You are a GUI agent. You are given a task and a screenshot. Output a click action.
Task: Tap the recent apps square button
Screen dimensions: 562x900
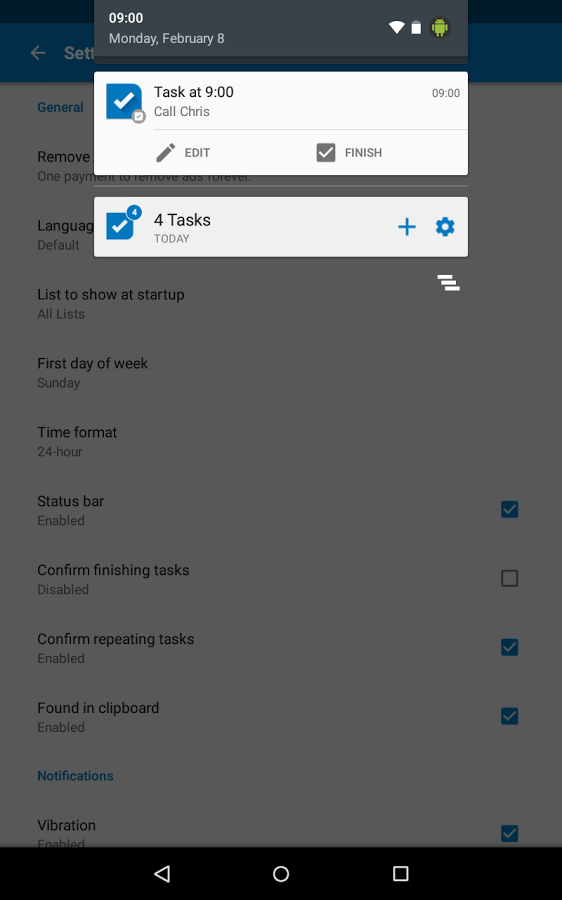click(400, 874)
